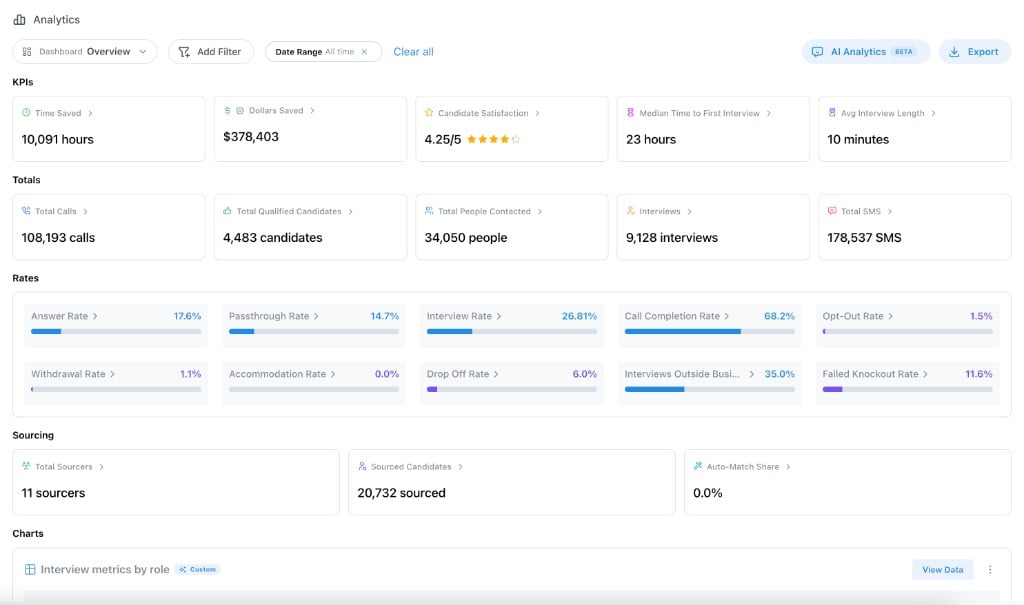
Task: Click the Clear all link
Action: click(413, 52)
